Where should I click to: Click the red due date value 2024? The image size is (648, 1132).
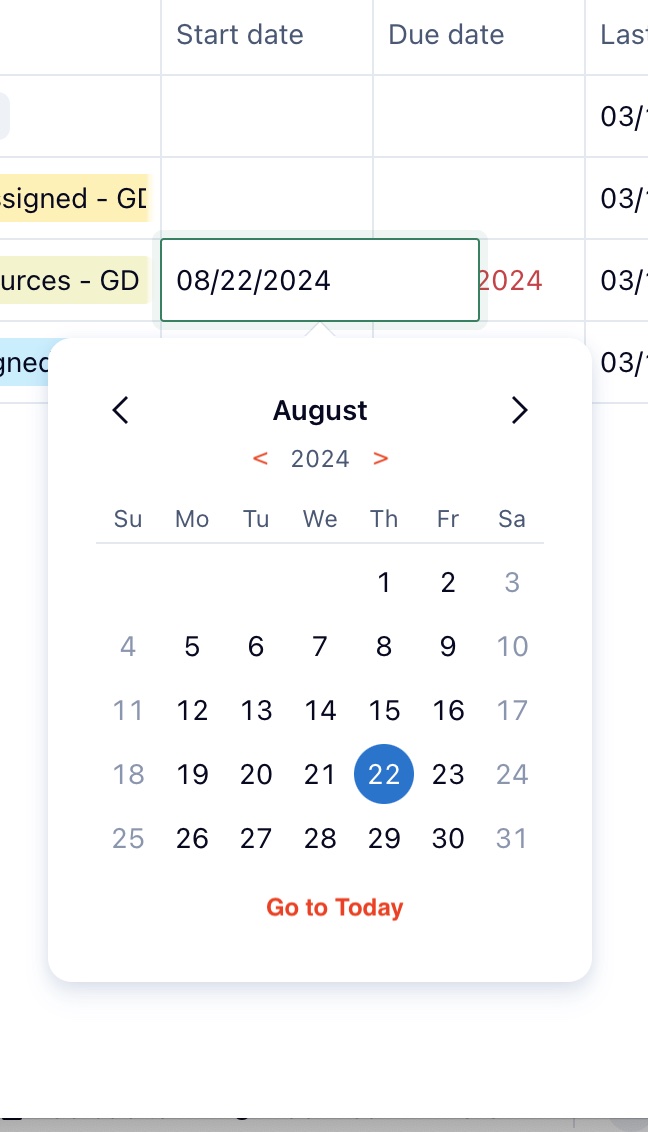[x=511, y=280]
